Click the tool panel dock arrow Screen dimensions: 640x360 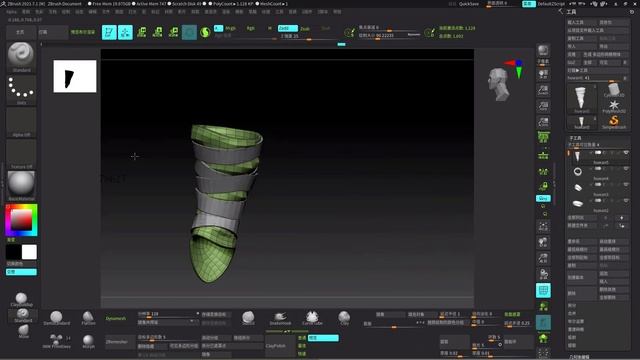[561, 11]
